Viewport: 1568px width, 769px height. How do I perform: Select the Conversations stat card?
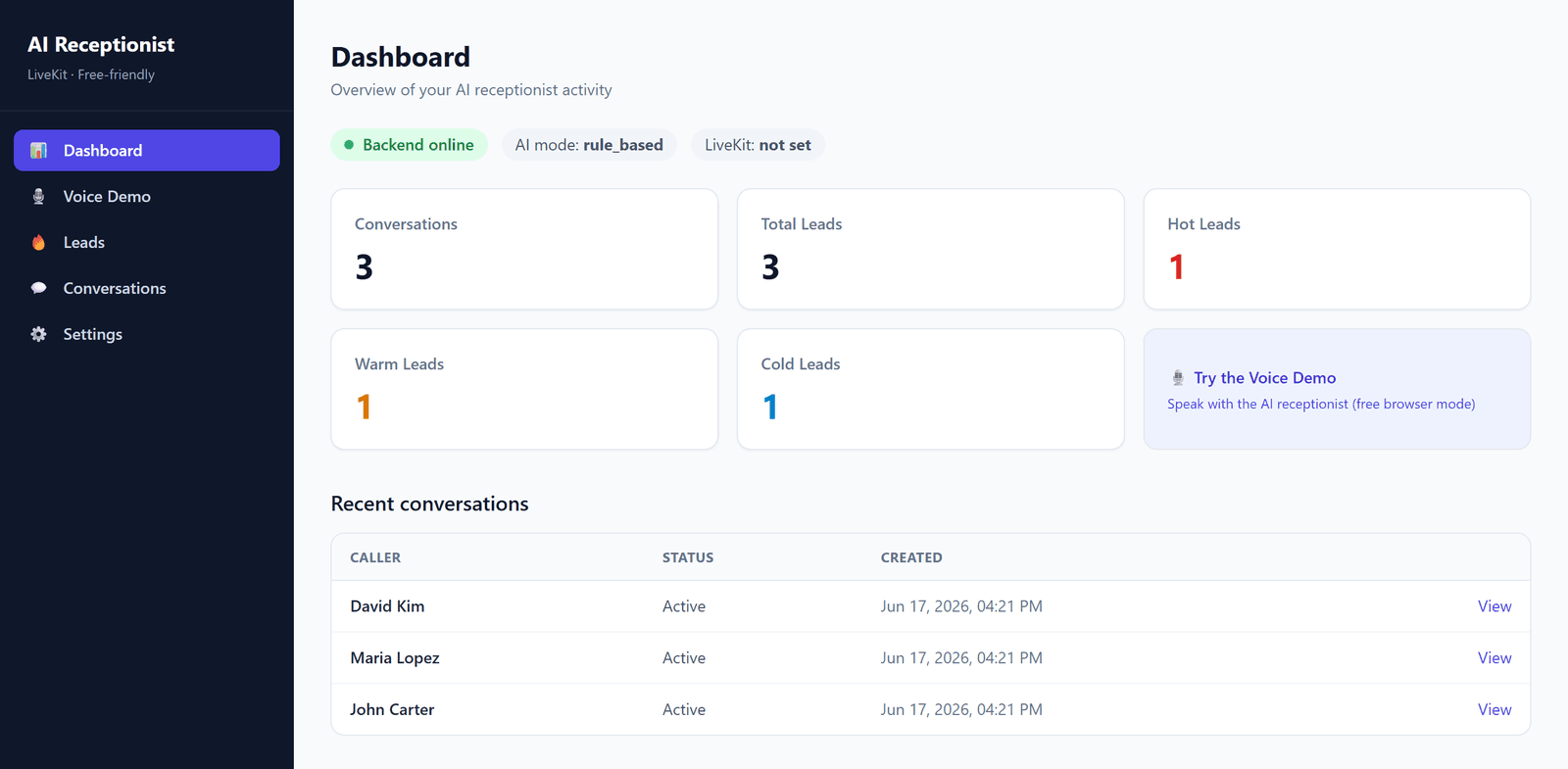point(524,249)
